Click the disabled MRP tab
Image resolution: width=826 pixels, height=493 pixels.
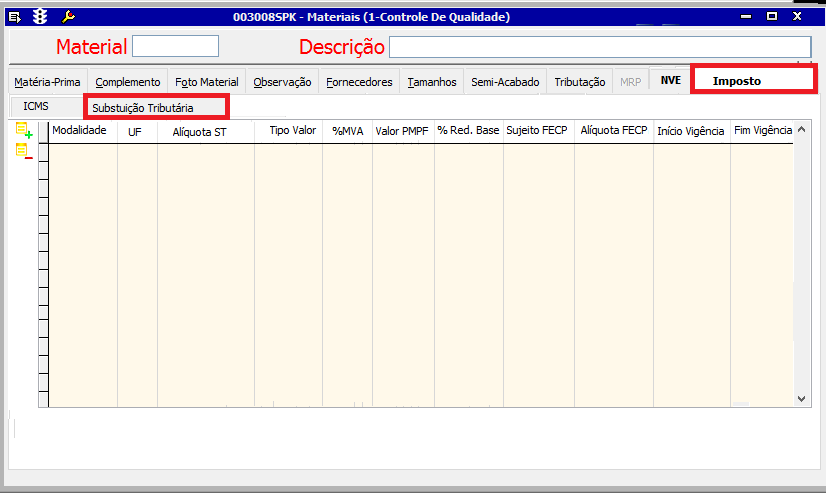point(631,82)
